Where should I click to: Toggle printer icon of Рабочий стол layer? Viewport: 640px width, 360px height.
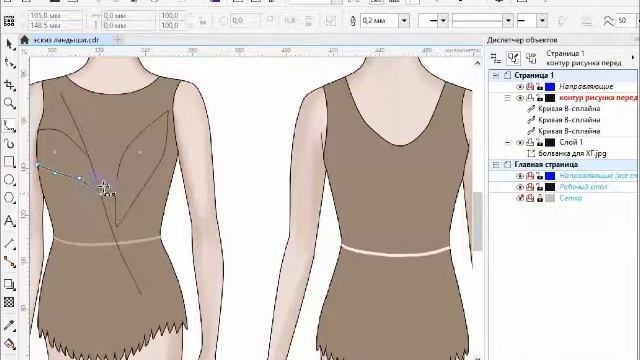coord(530,187)
